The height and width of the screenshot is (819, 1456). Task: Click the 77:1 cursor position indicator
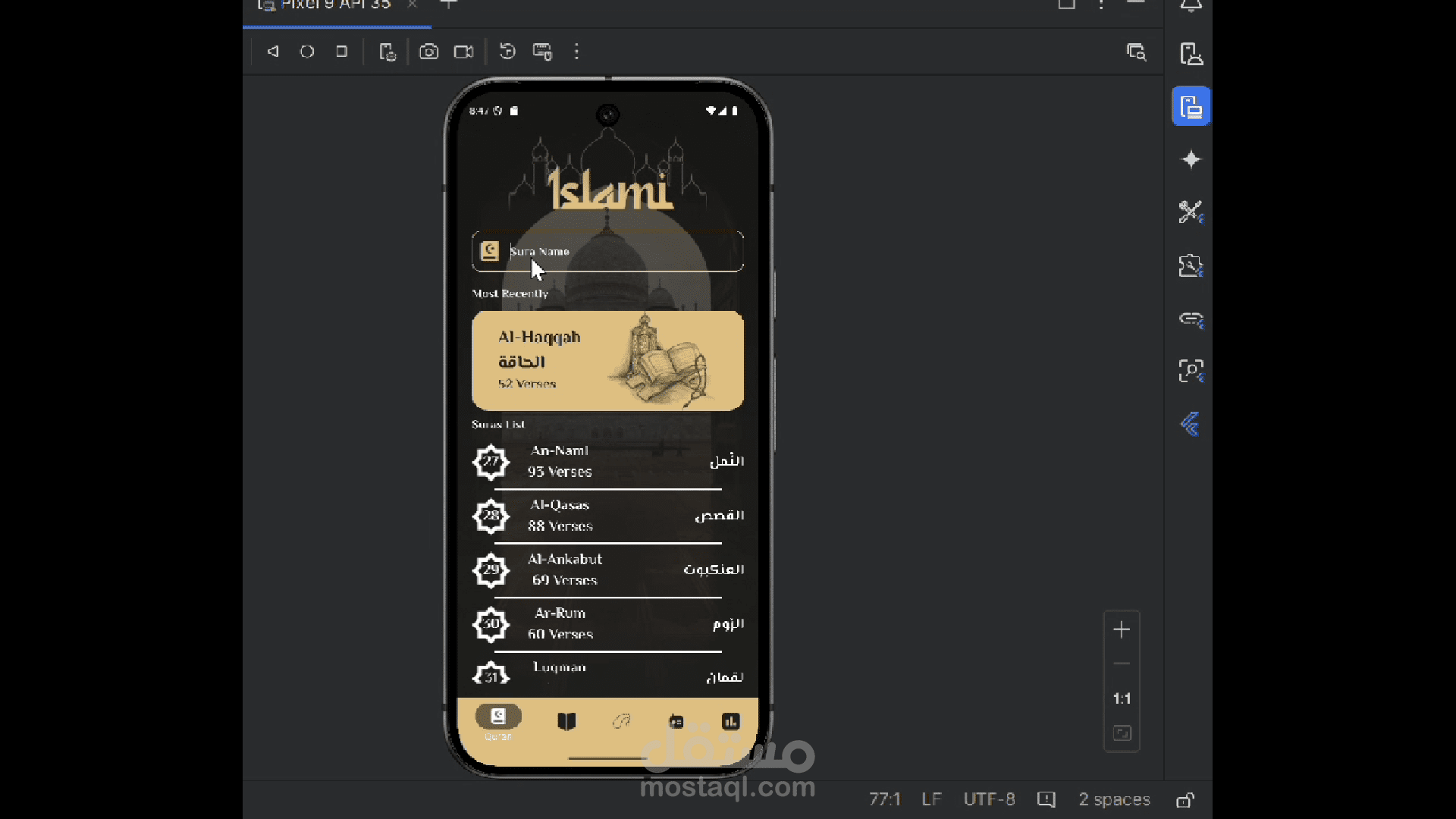tap(884, 799)
